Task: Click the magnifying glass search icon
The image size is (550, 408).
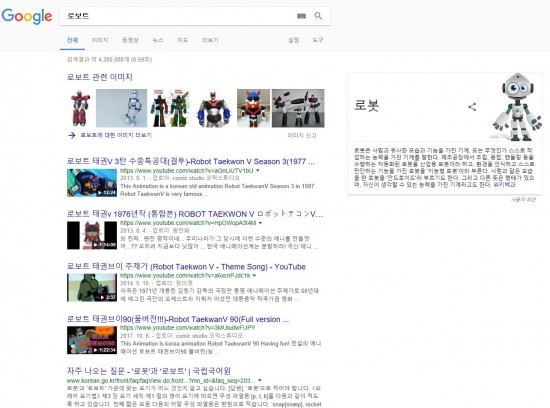Action: pos(318,16)
